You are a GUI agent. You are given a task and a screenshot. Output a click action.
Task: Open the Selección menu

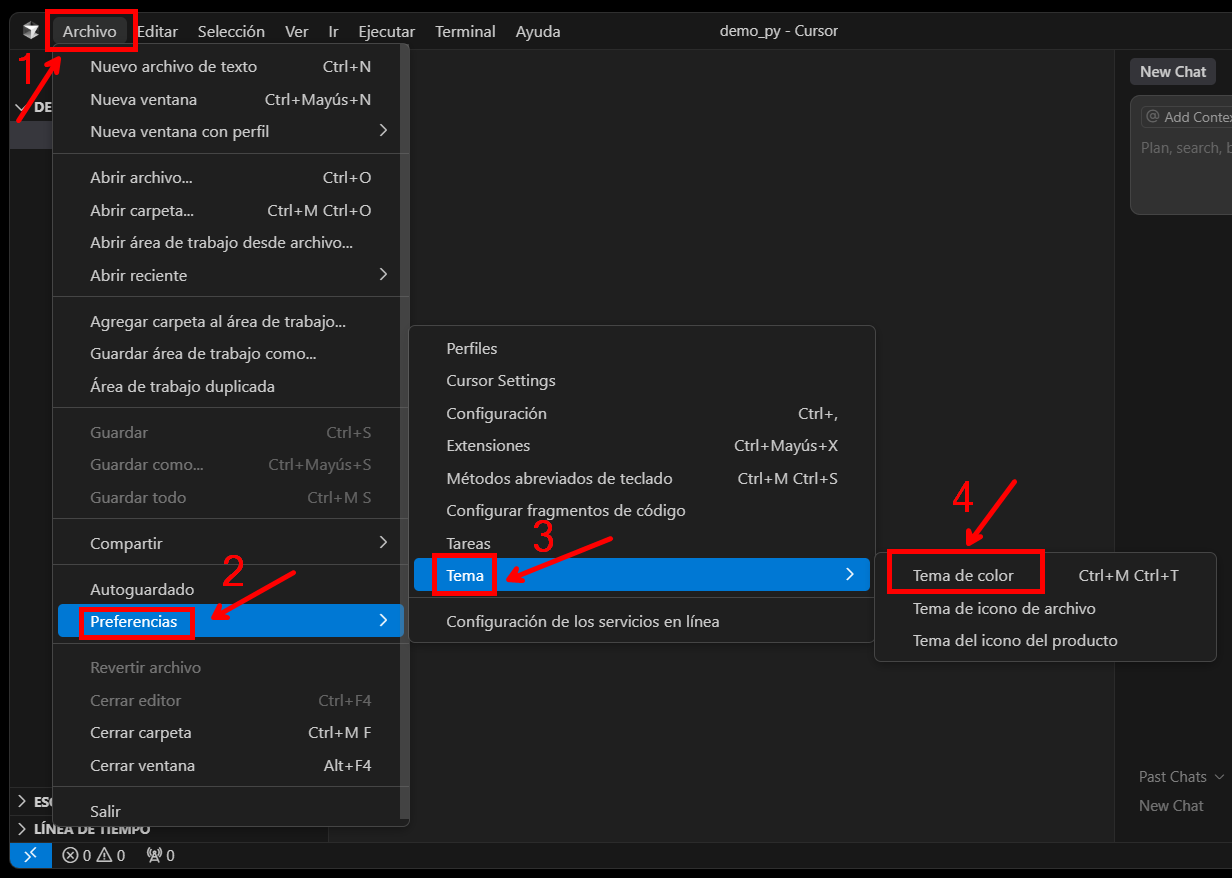(231, 31)
